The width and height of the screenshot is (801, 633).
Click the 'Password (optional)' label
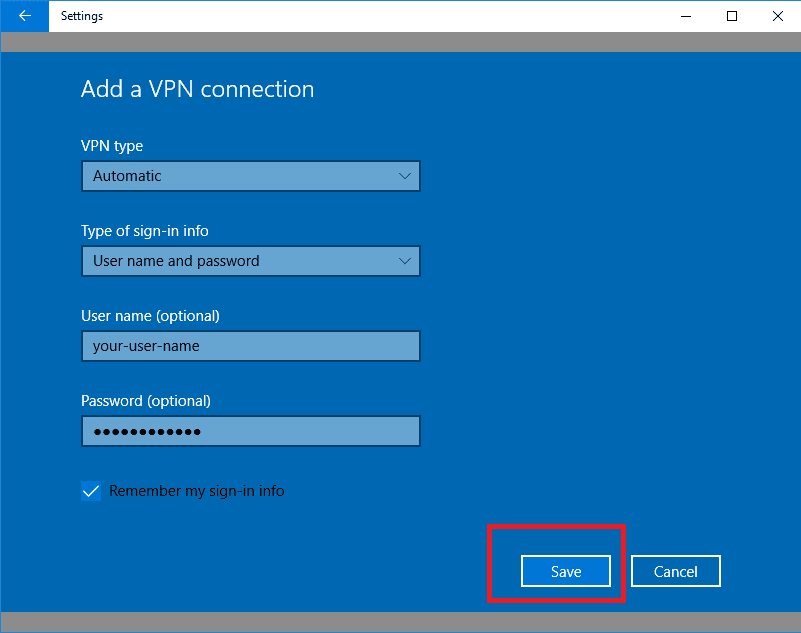tap(146, 401)
